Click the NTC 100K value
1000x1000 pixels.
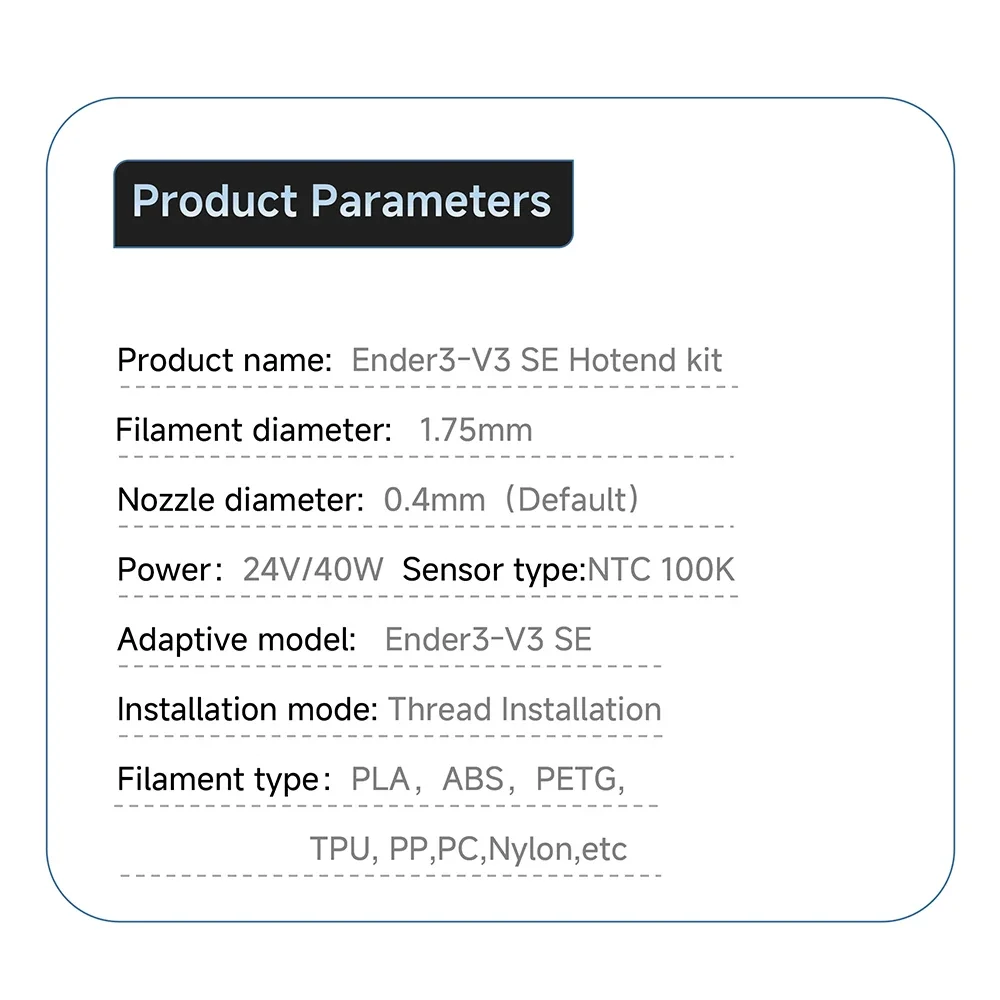click(x=661, y=570)
